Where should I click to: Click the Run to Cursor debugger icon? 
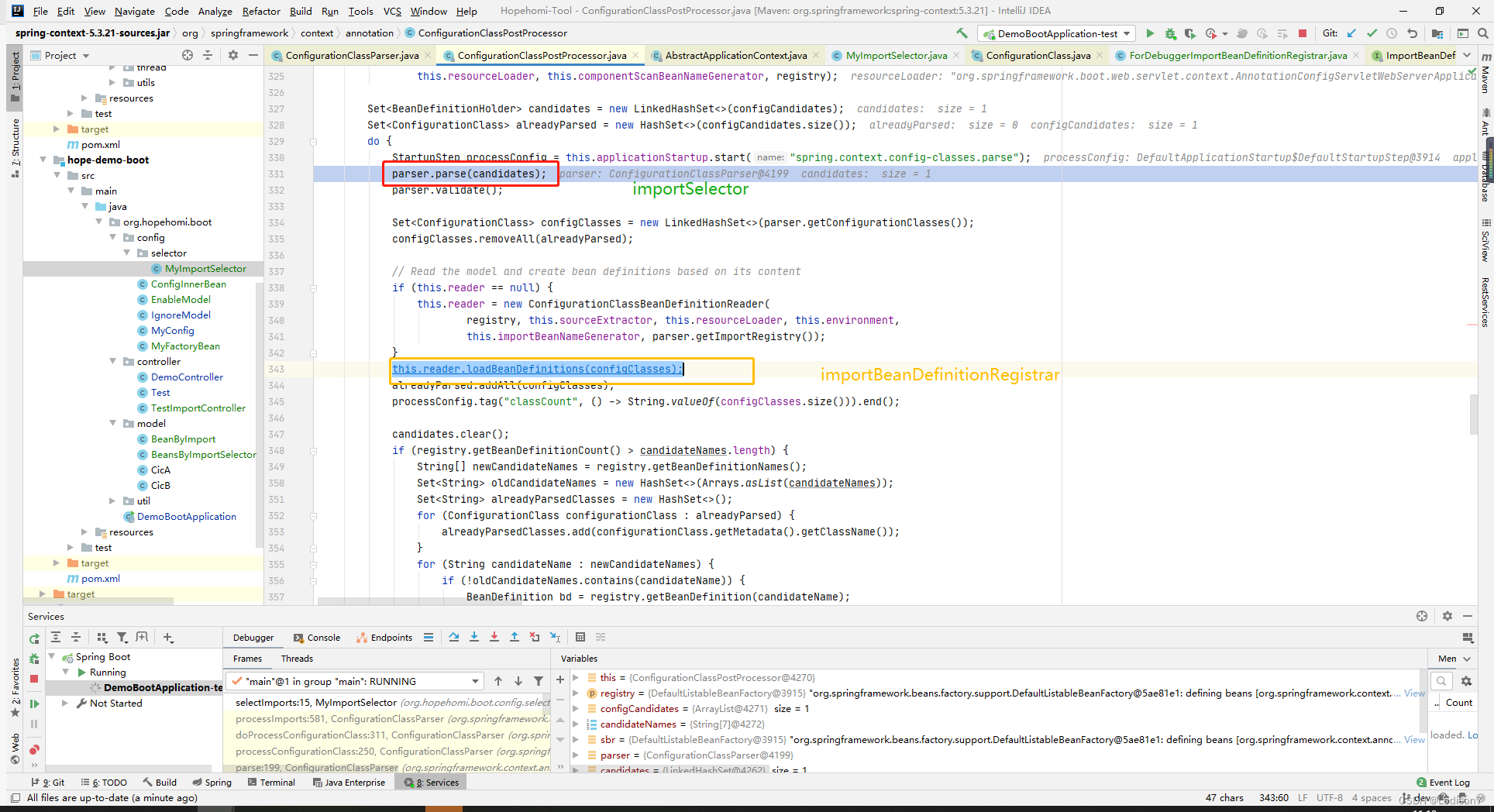point(555,637)
